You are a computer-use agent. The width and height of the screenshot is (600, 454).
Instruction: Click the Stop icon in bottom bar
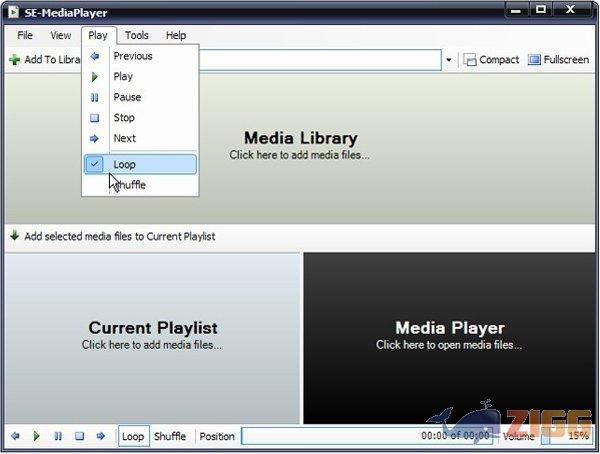(x=79, y=436)
